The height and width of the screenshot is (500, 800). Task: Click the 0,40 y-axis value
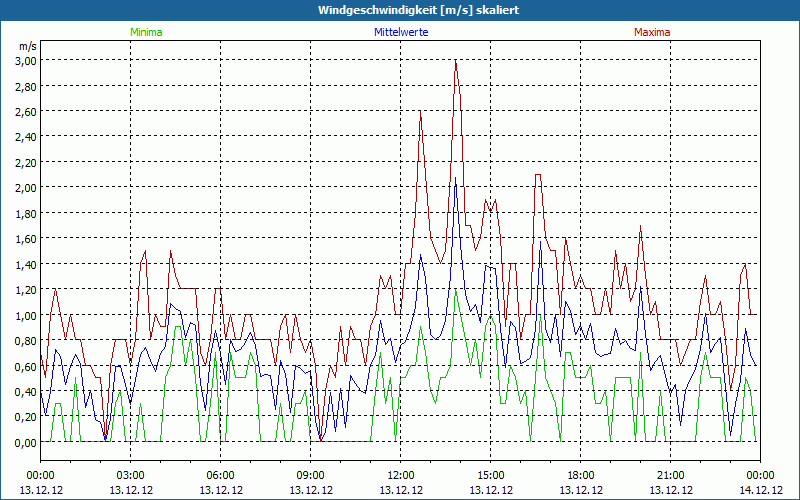pyautogui.click(x=27, y=392)
